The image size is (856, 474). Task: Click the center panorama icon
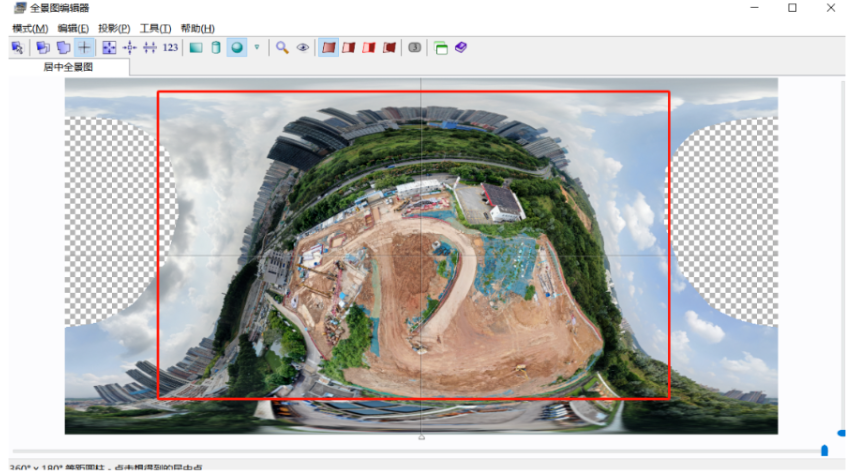tap(130, 48)
